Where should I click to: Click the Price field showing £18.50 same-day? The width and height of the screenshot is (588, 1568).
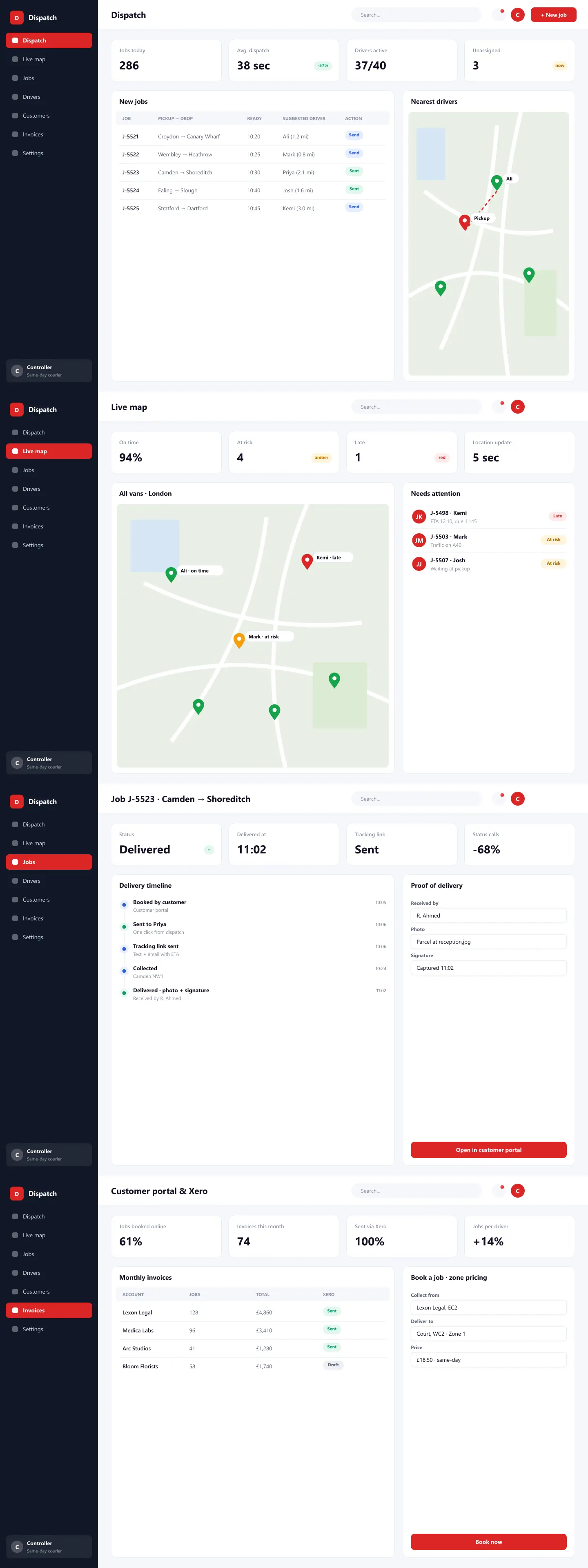[x=489, y=1360]
